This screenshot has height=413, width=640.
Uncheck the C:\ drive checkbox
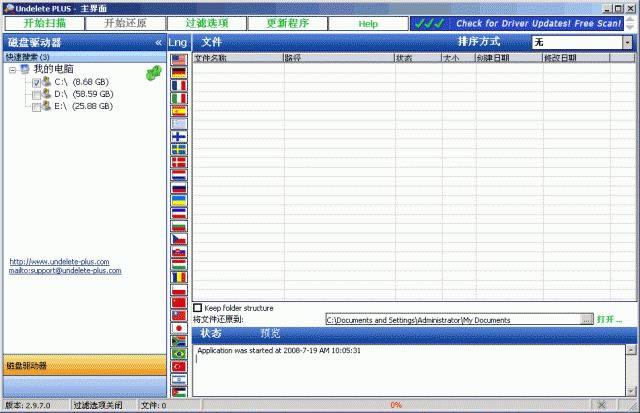tap(36, 83)
